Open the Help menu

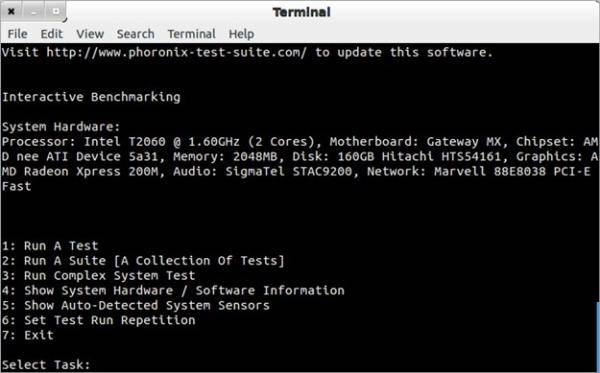point(241,34)
